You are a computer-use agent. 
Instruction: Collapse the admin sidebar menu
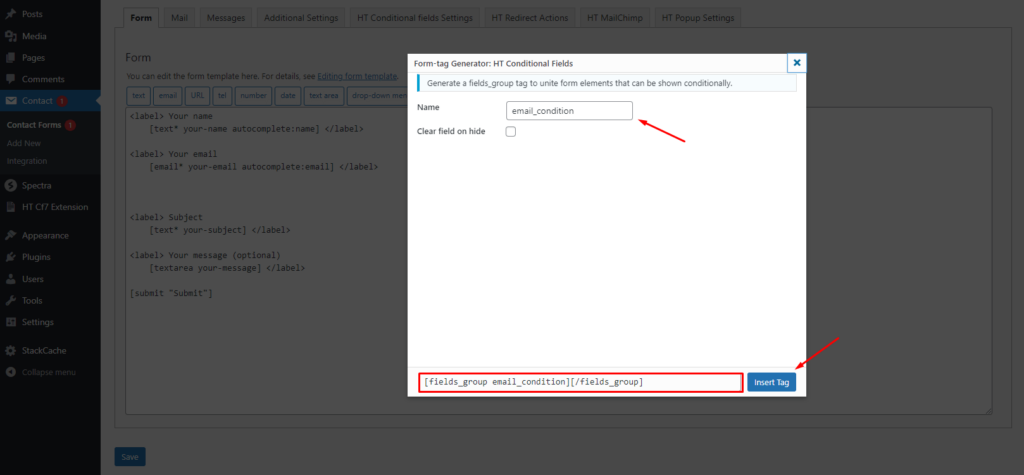(x=40, y=372)
